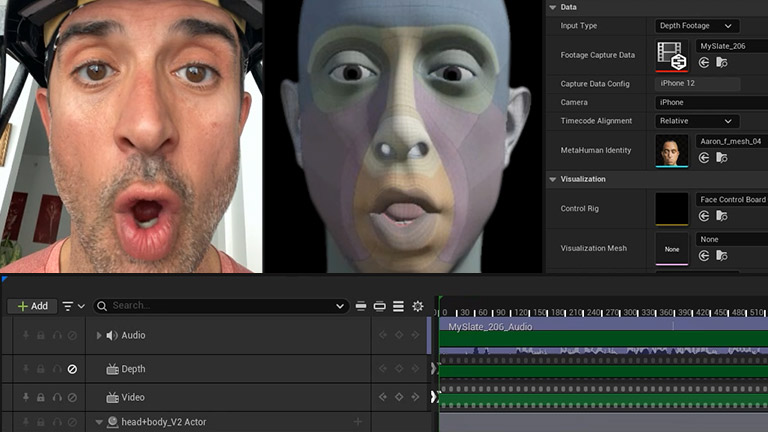Jump to next key on Audio track
The width and height of the screenshot is (768, 432).
click(x=416, y=335)
